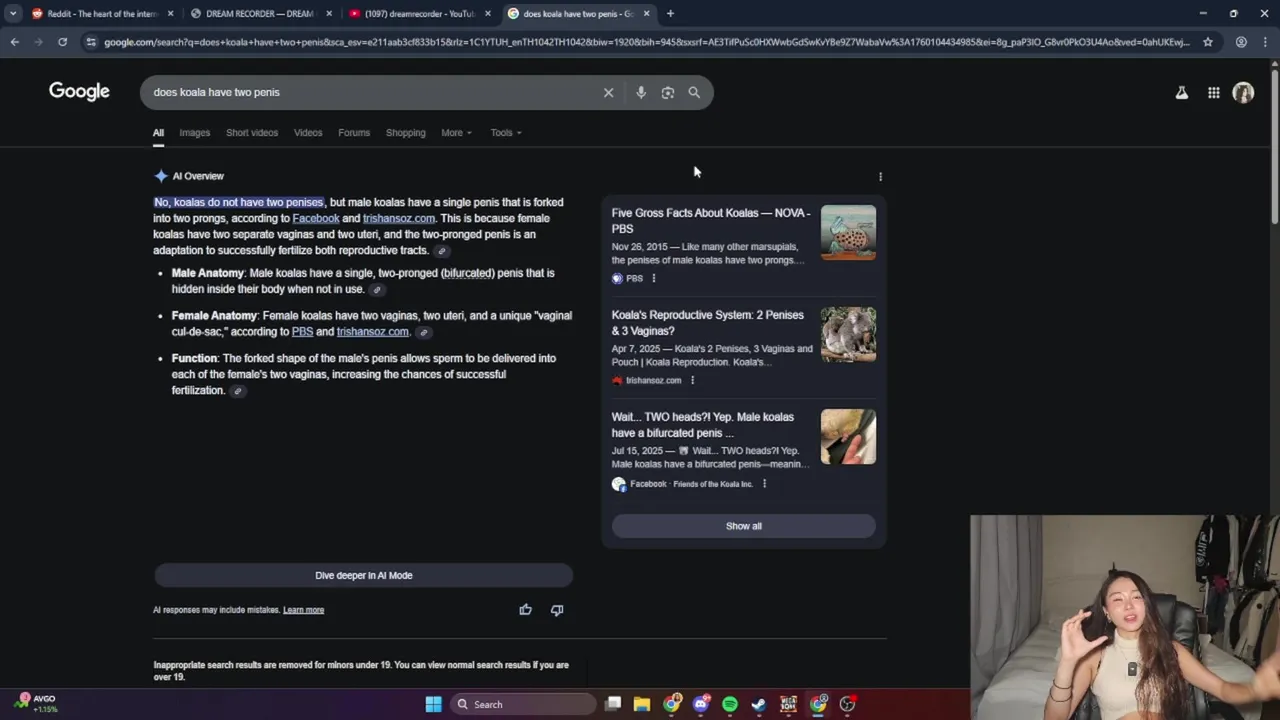Open new browser tab

pyautogui.click(x=670, y=14)
